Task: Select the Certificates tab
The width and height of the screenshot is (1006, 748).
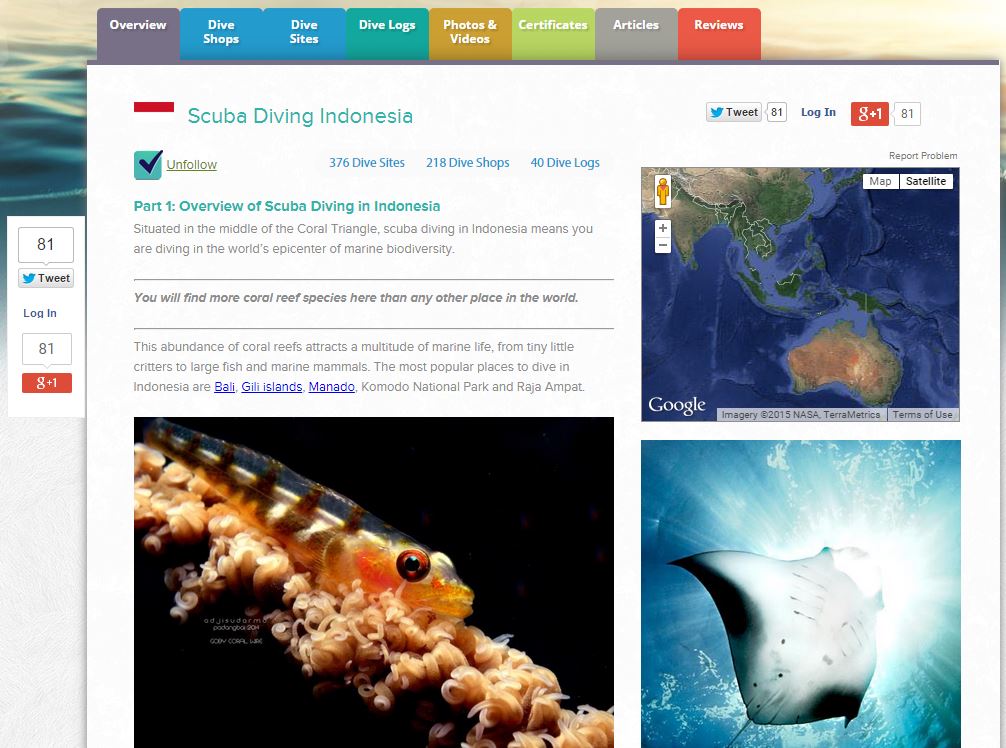Action: coord(553,34)
